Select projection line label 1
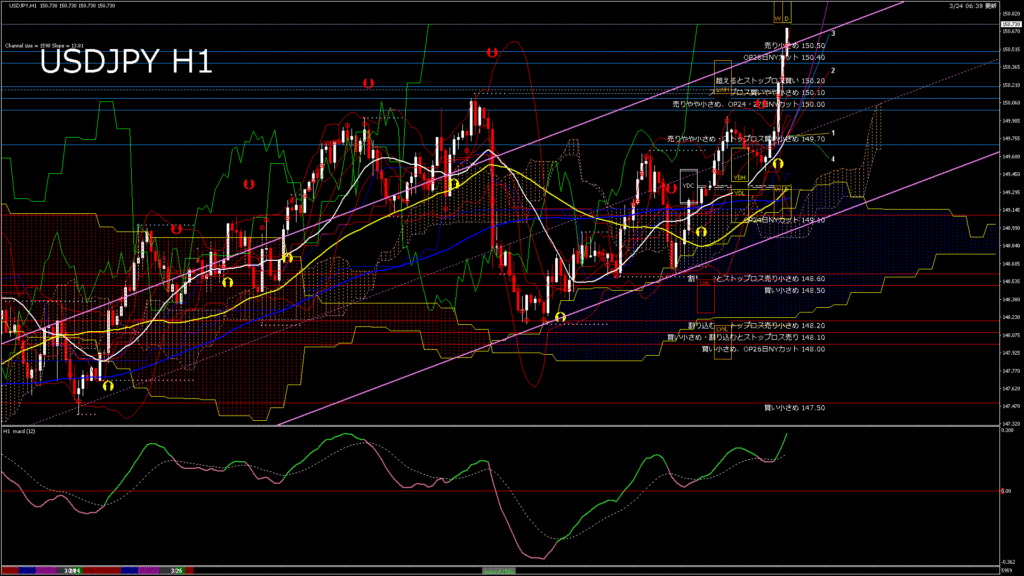The height and width of the screenshot is (576, 1024). 833,133
